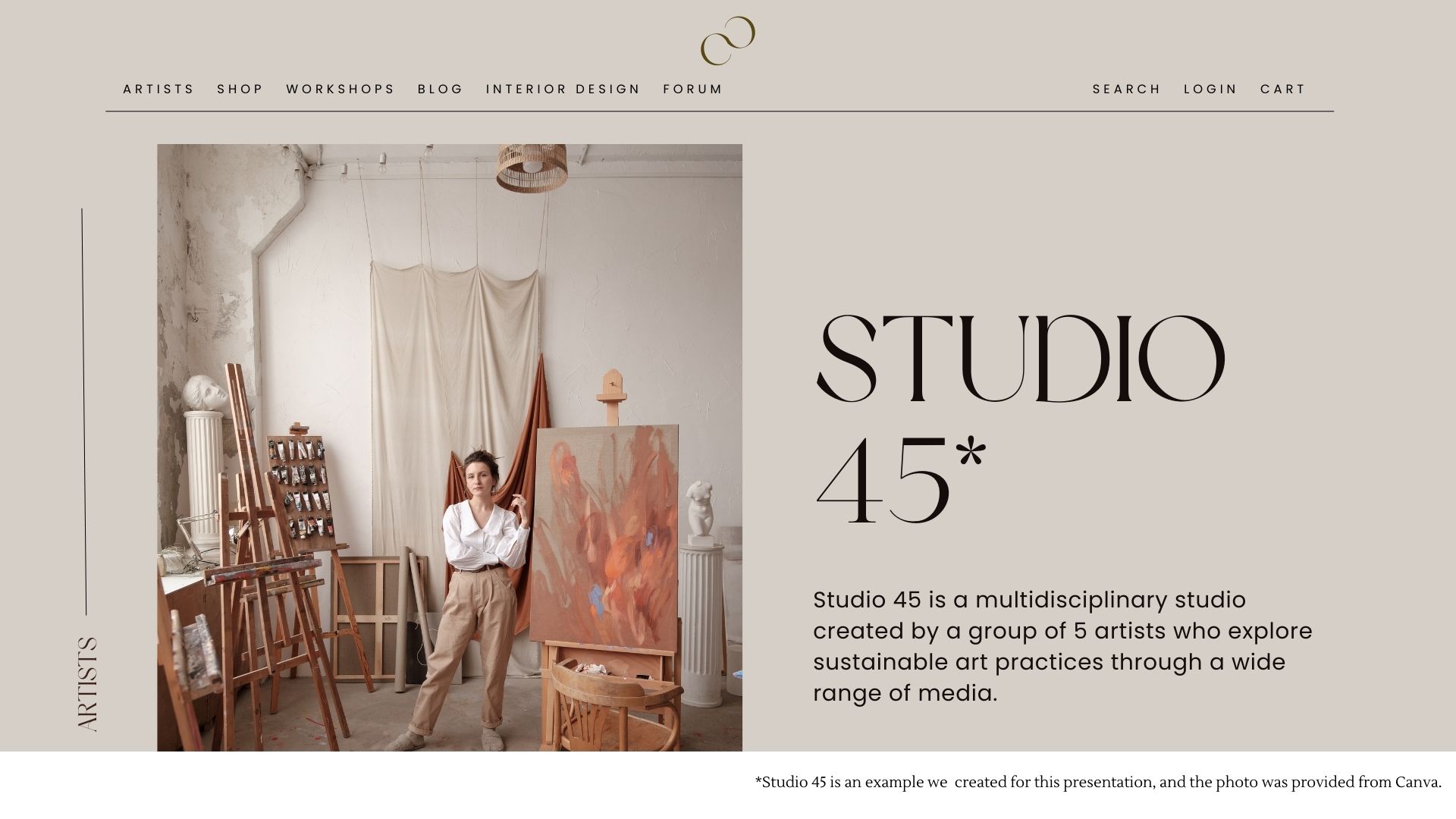The width and height of the screenshot is (1456, 819).
Task: Go to the SHOP page
Action: click(240, 89)
